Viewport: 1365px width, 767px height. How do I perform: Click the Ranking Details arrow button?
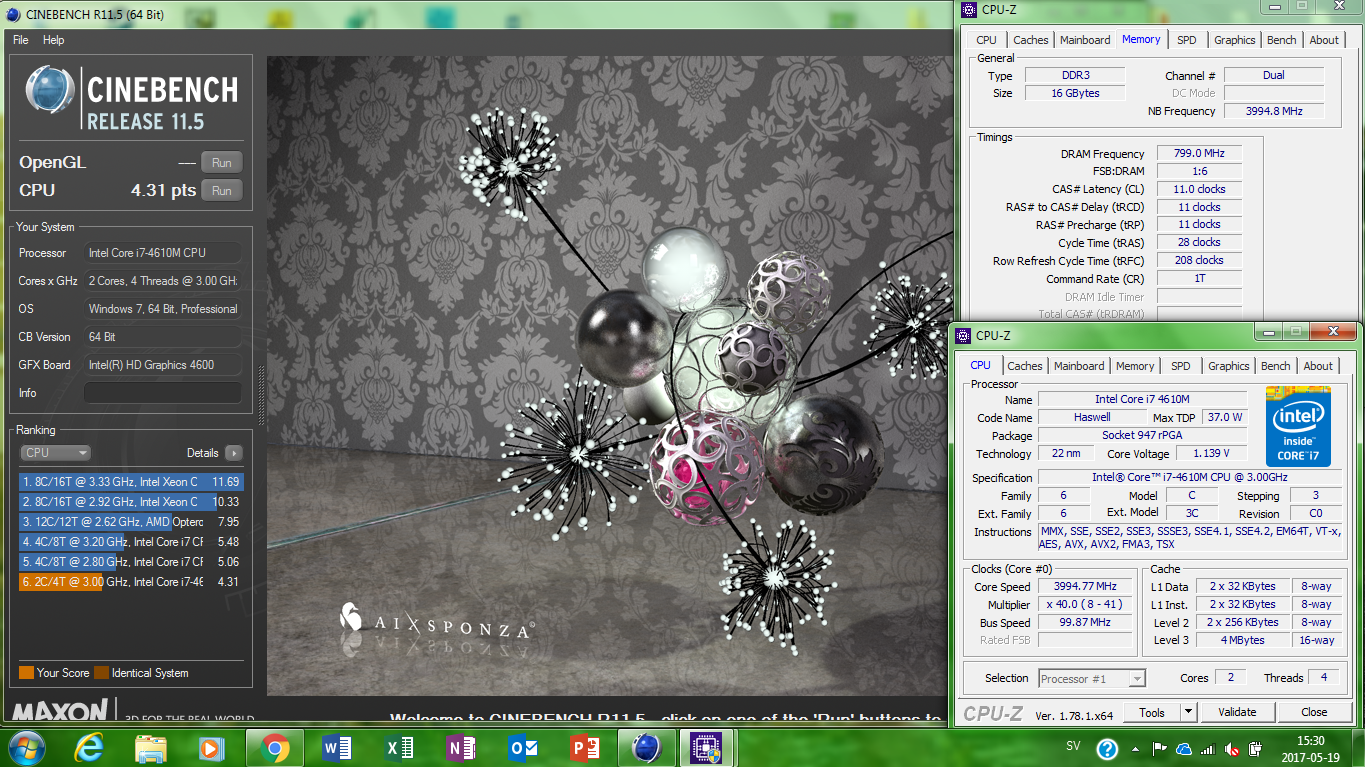234,453
